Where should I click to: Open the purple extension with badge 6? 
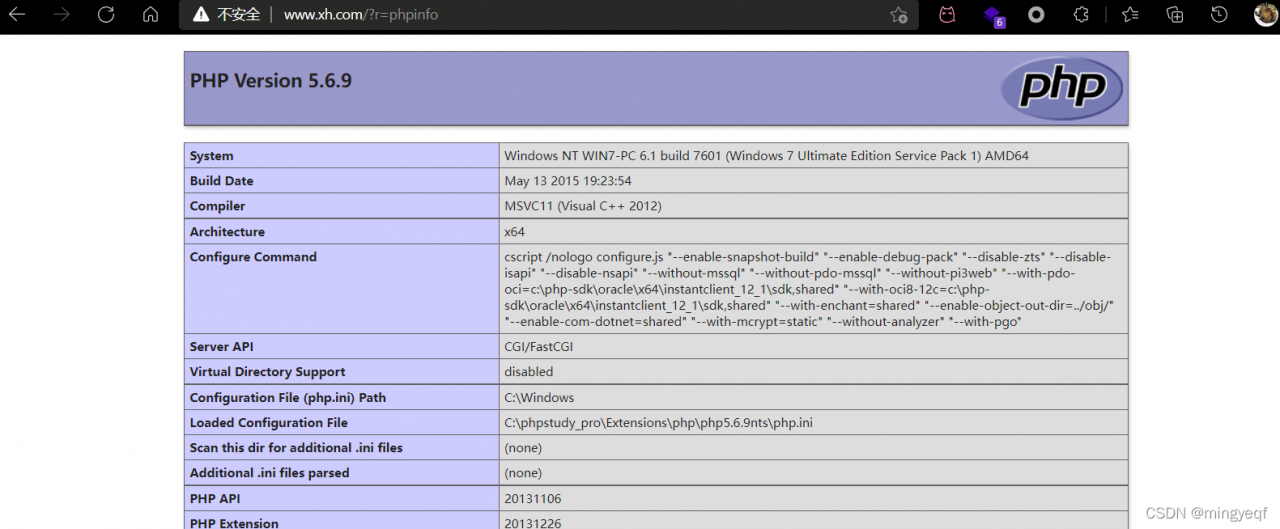tap(992, 15)
